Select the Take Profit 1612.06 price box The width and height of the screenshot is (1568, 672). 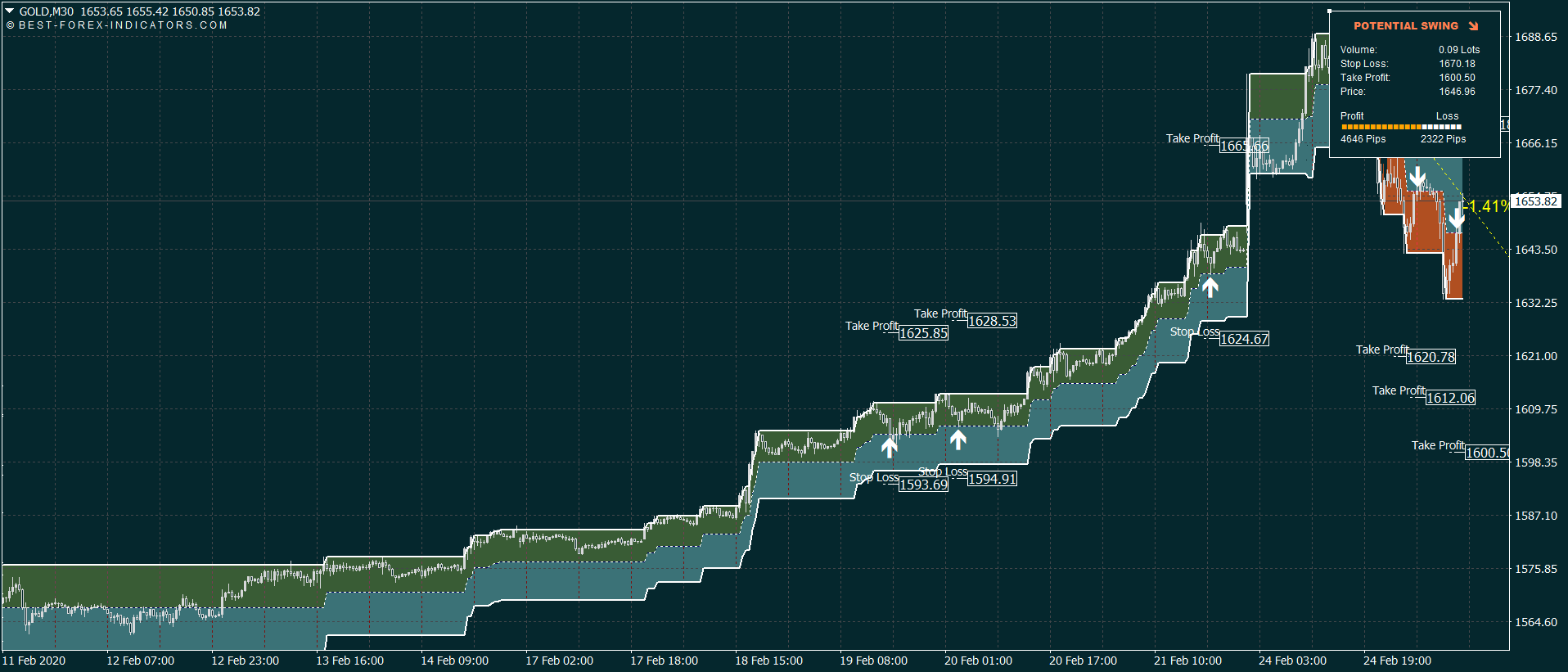coord(1450,398)
